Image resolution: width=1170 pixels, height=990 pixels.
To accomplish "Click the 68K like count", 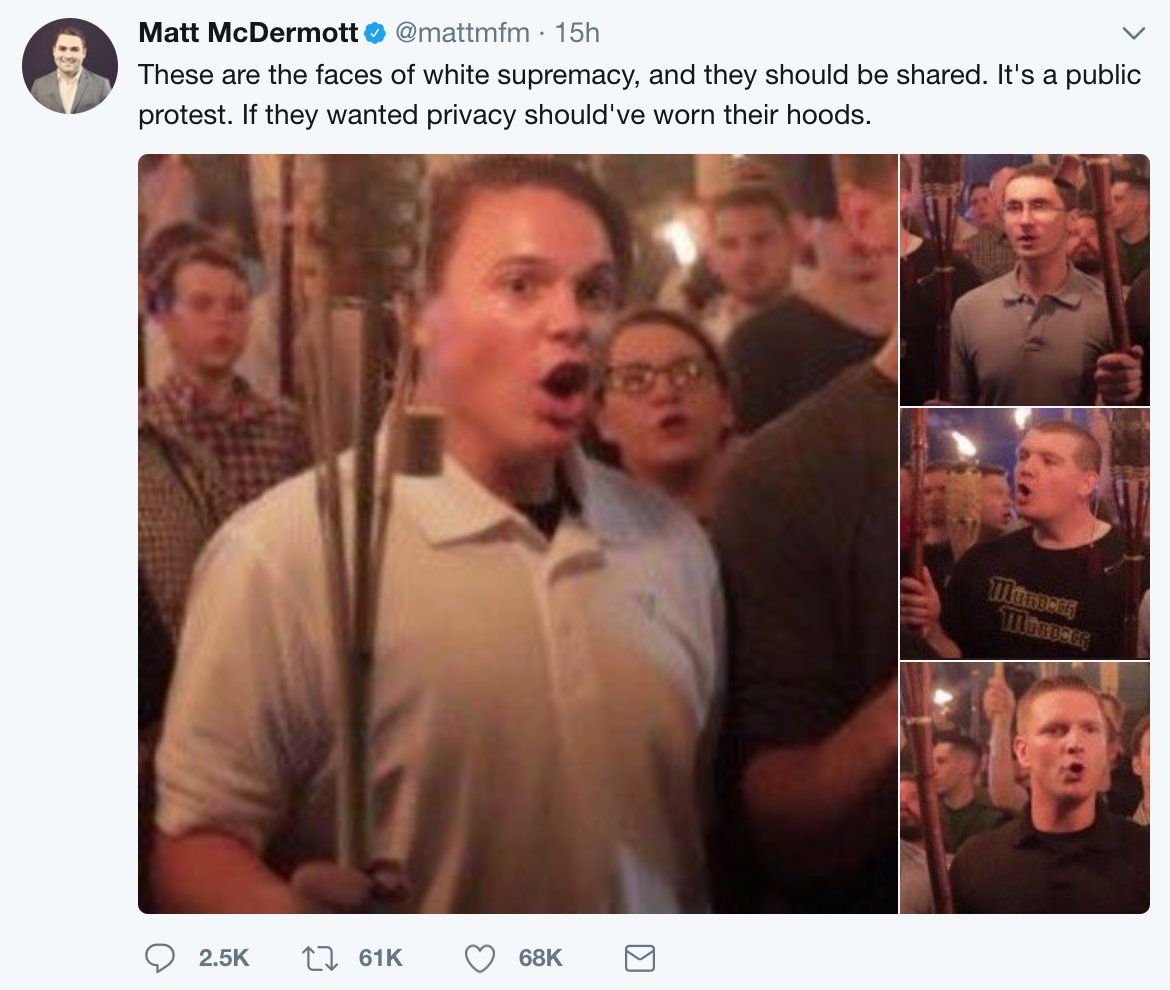I will (x=540, y=958).
